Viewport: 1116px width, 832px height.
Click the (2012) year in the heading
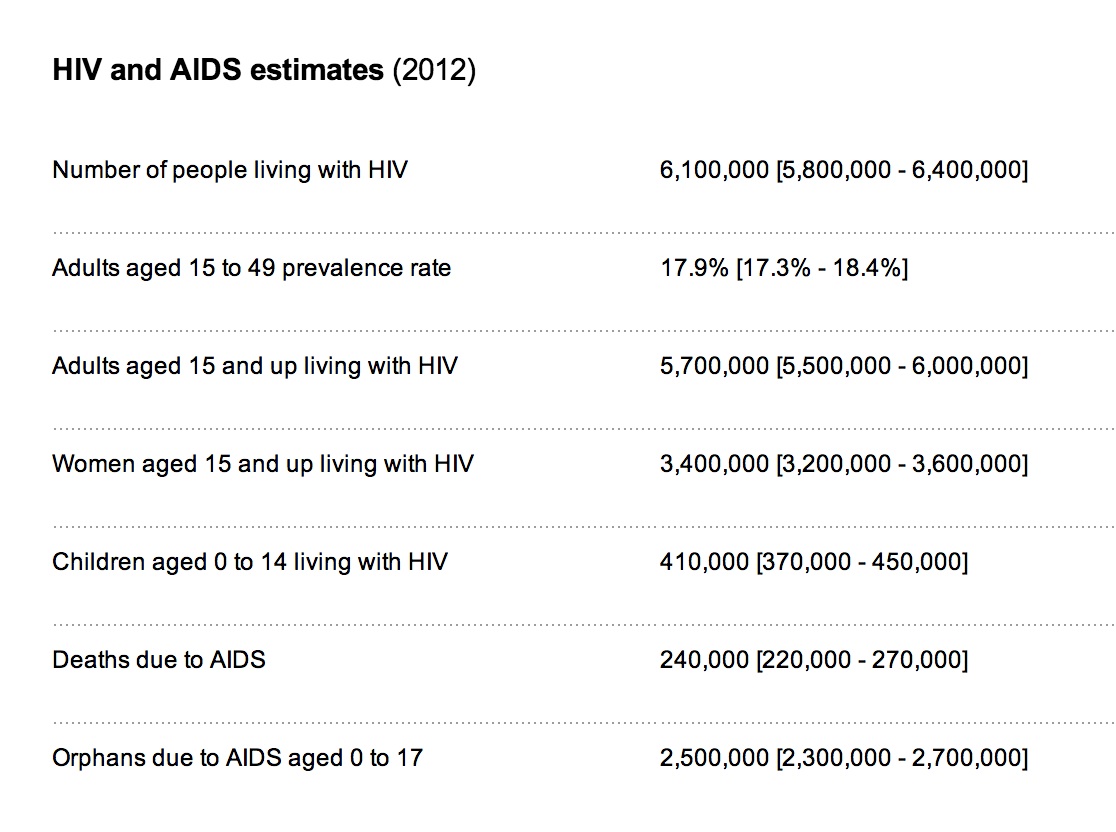434,70
